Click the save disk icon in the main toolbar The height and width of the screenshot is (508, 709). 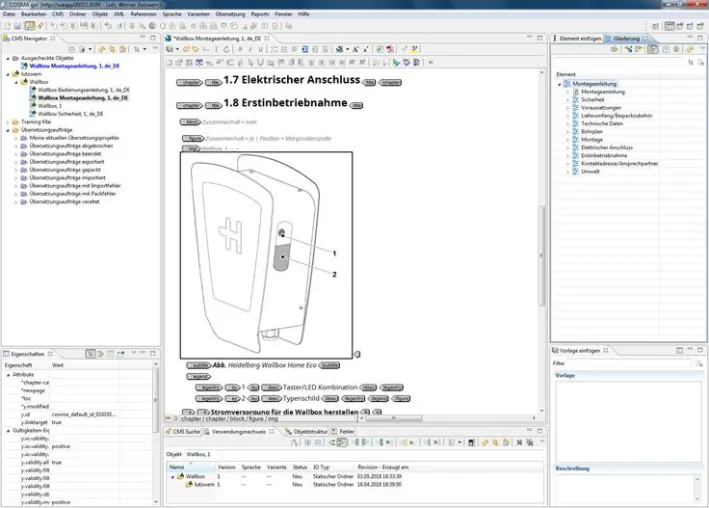(17, 26)
